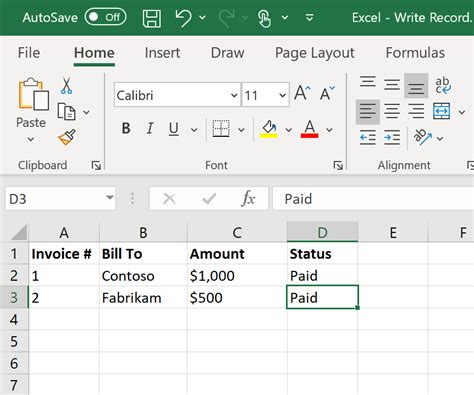474x395 pixels.
Task: Toggle Underline formatting
Action: [x=174, y=129]
